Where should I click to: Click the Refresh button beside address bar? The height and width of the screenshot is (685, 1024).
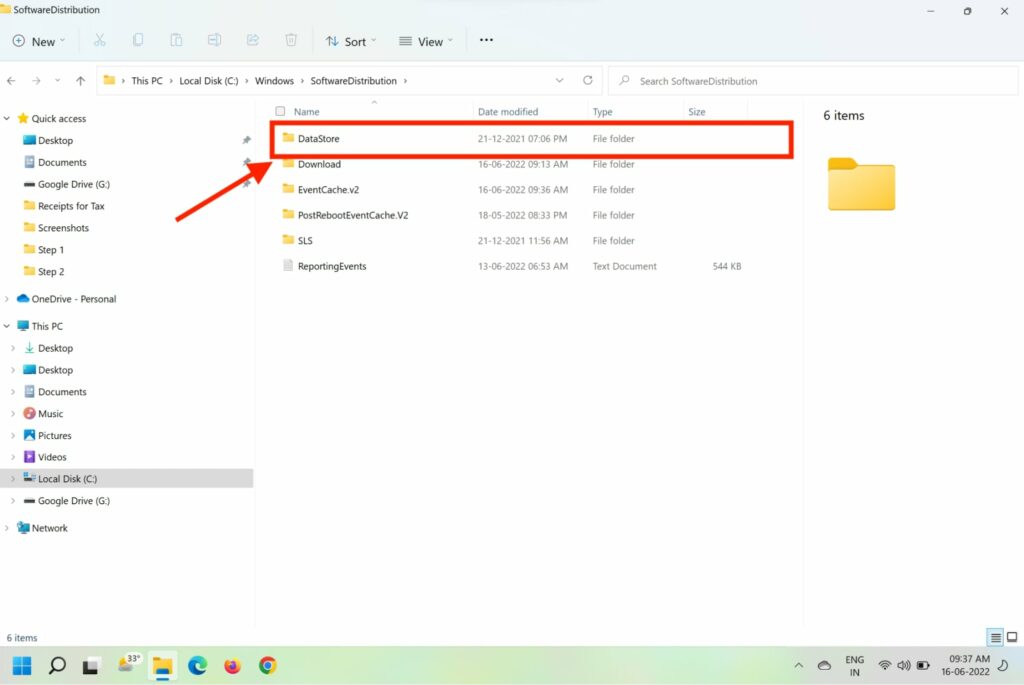[x=587, y=81]
